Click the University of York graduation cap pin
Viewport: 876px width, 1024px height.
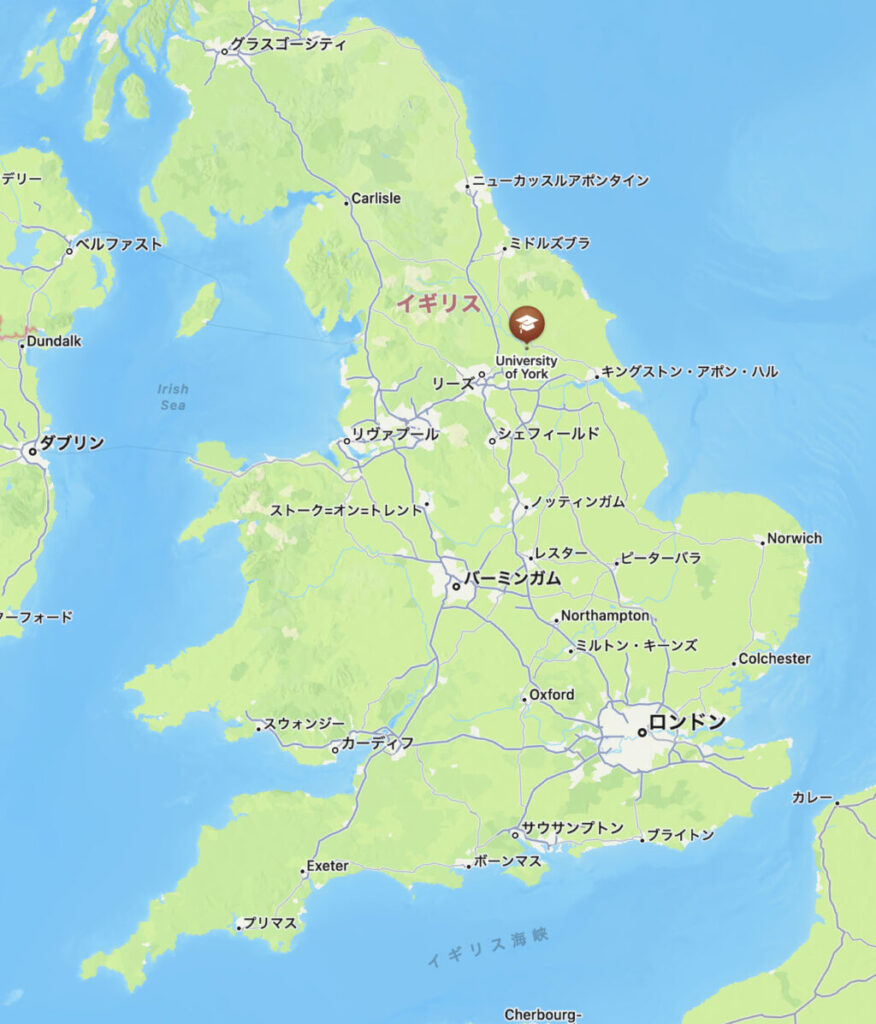(x=527, y=323)
